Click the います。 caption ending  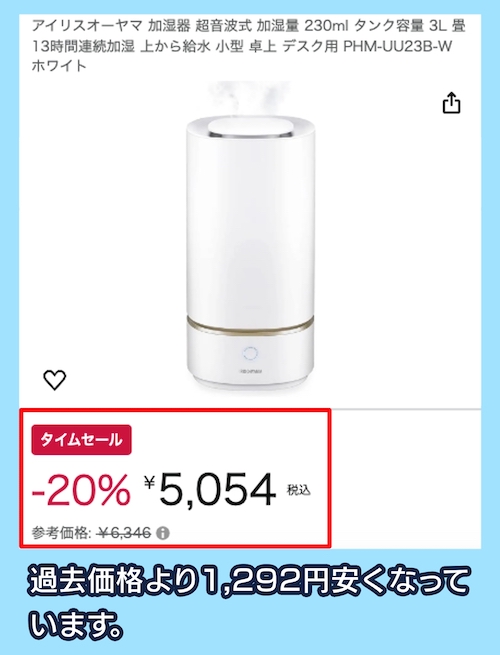(77, 625)
